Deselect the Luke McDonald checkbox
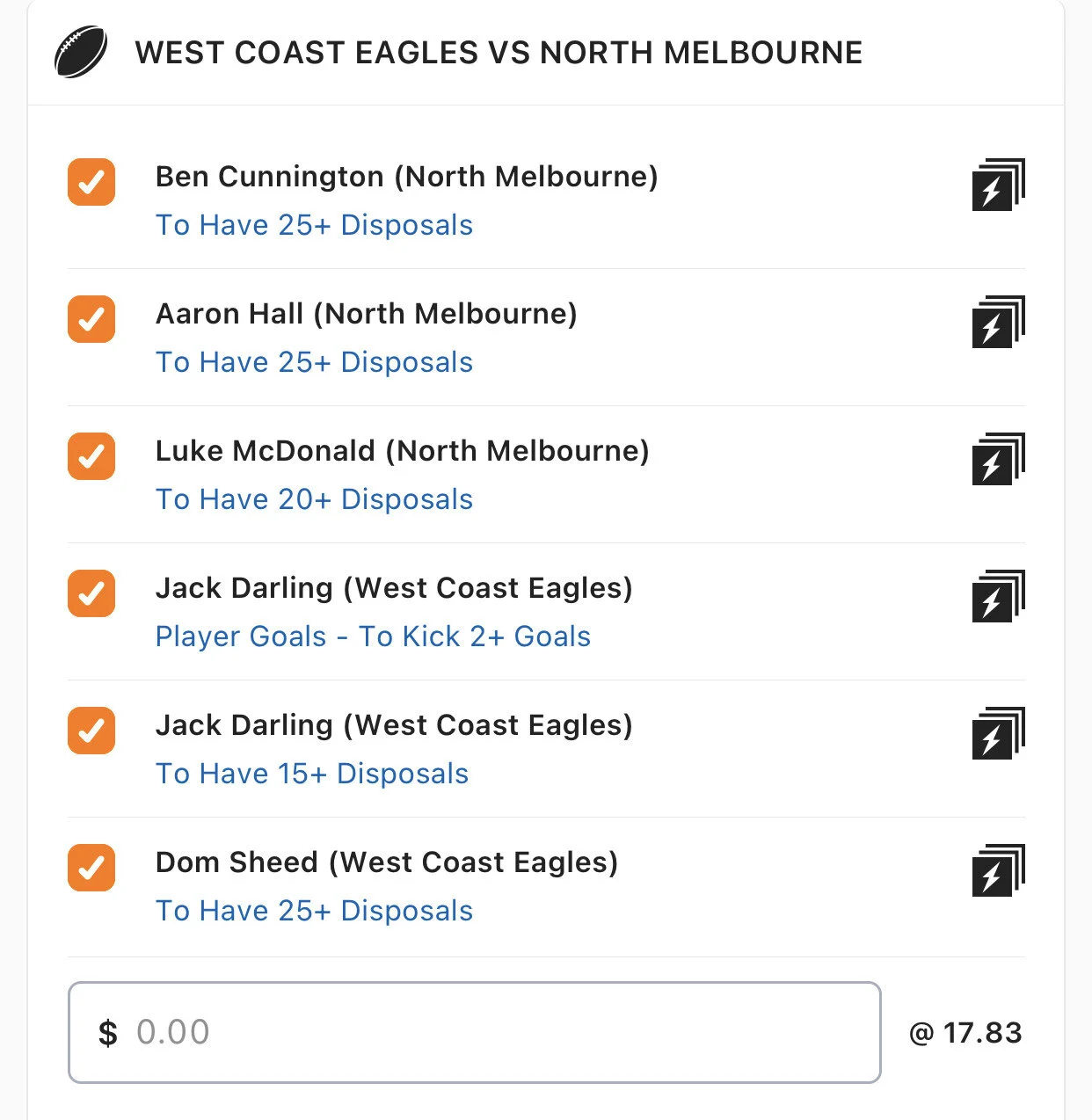 click(91, 456)
